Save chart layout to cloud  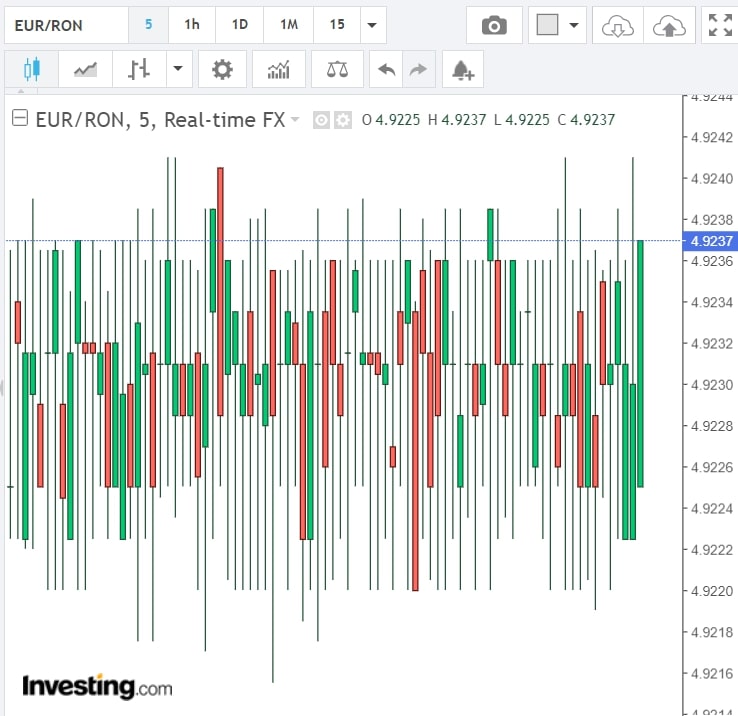click(669, 25)
